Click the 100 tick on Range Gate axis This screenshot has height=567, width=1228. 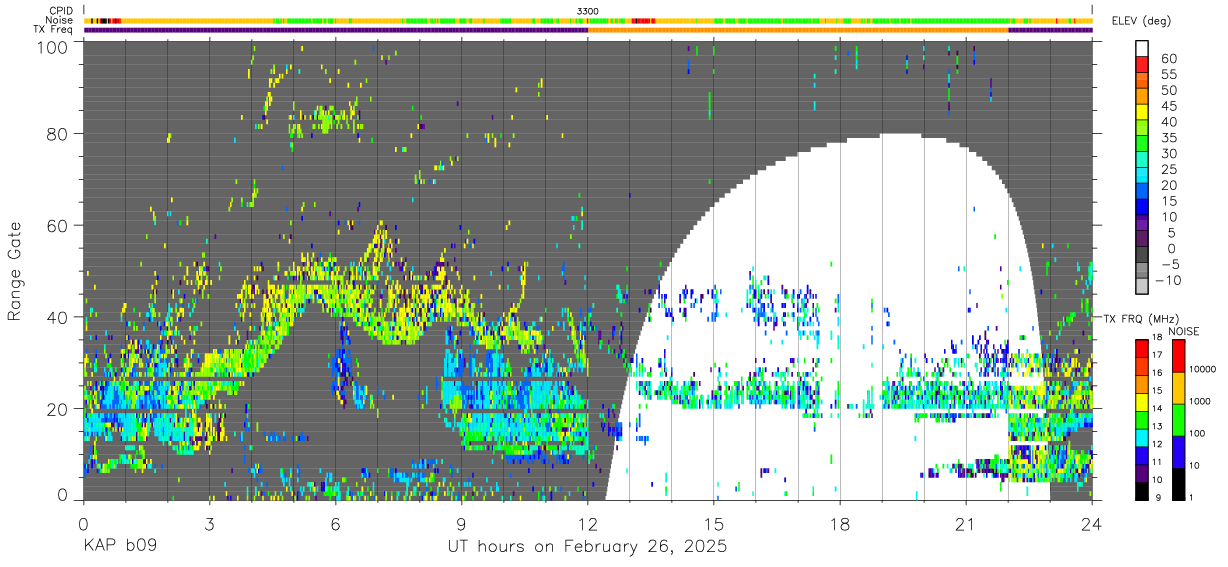point(52,47)
